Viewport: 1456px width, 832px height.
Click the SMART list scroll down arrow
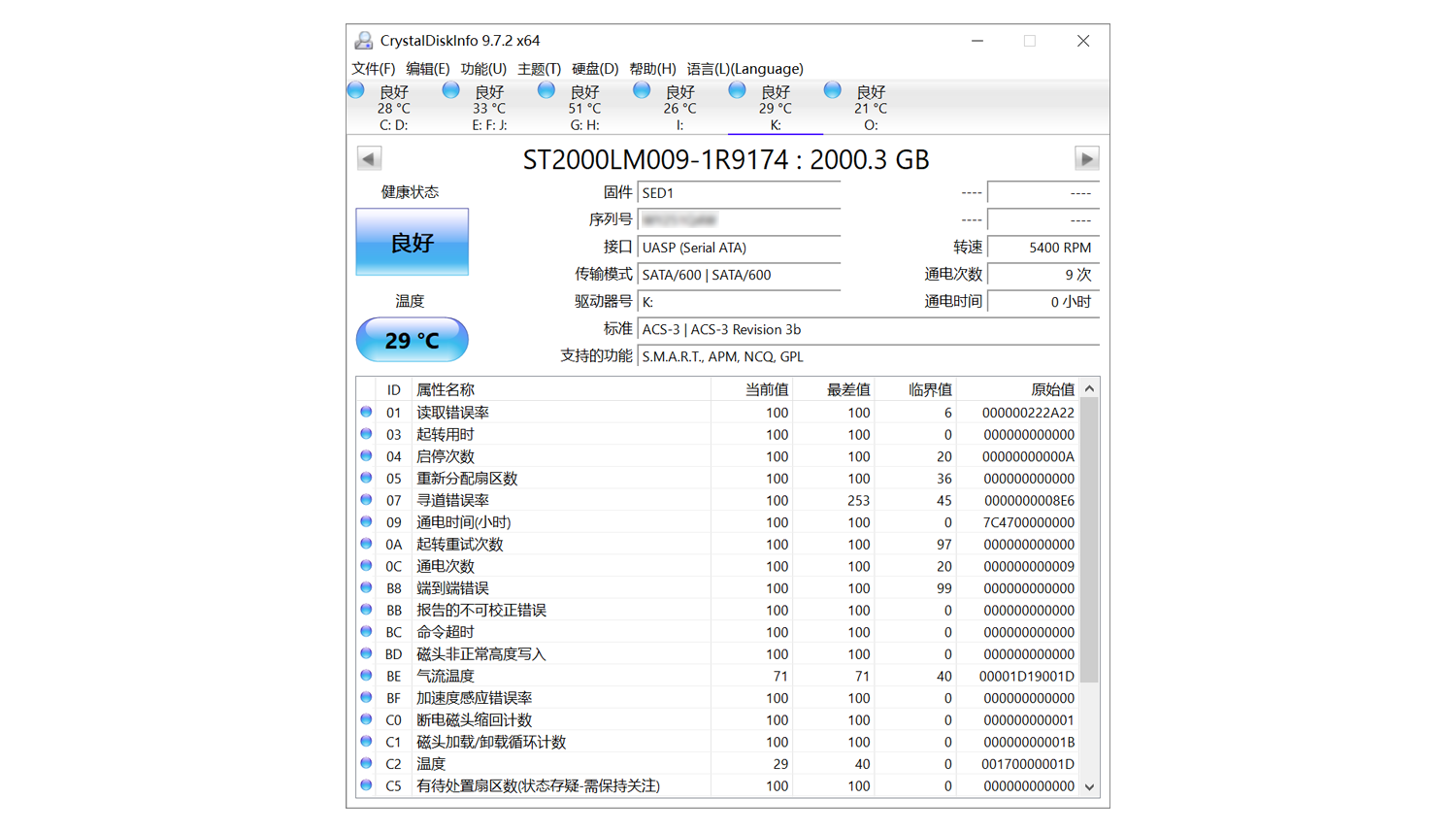pyautogui.click(x=1090, y=787)
